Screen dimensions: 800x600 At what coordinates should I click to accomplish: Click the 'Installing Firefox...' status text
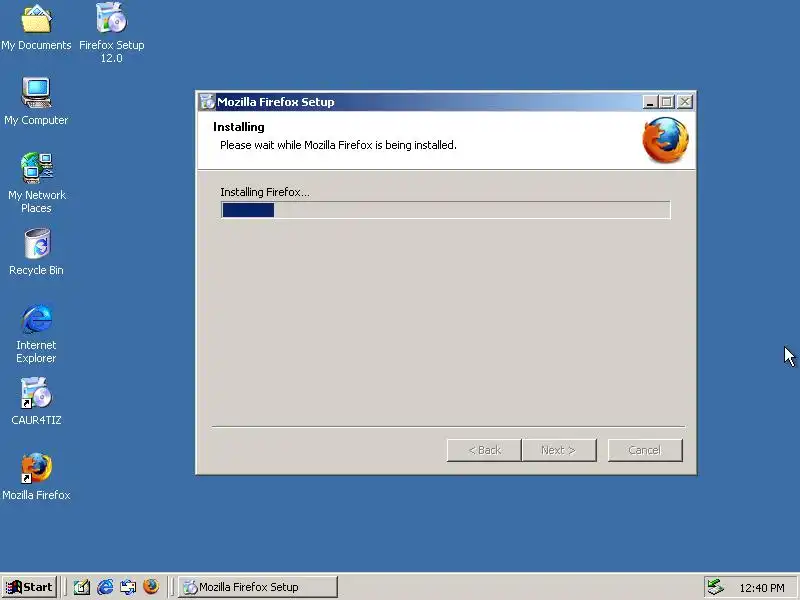(265, 192)
